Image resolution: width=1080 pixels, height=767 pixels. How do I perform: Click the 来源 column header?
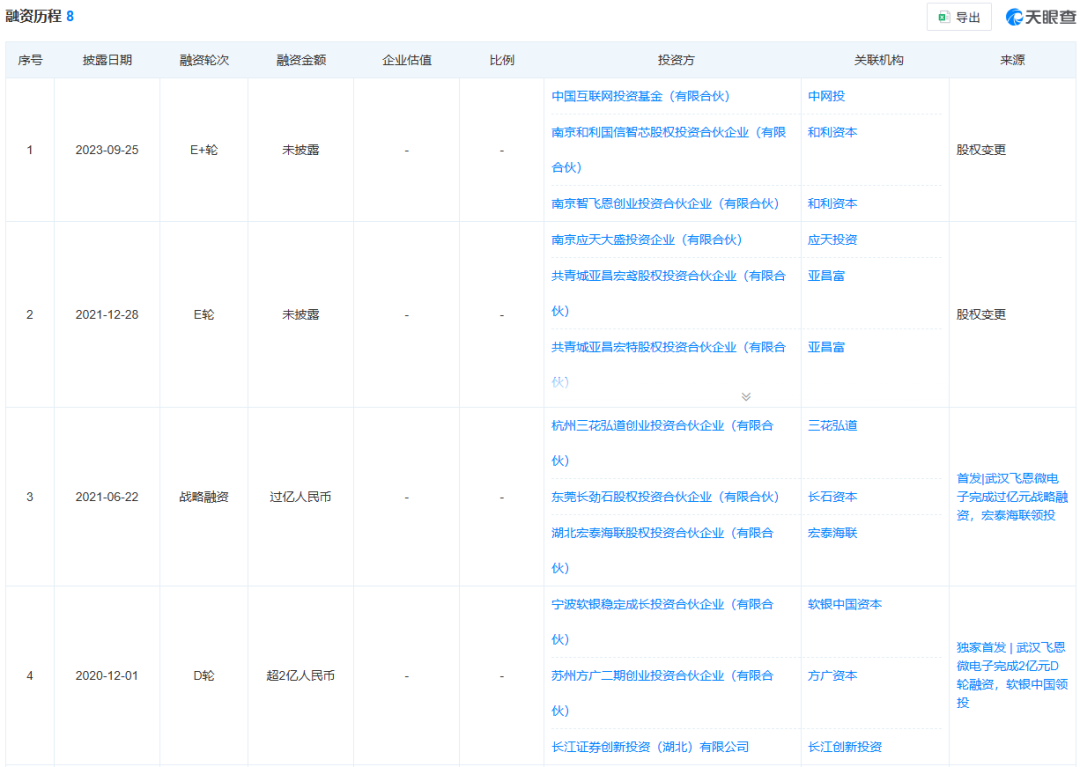(x=1012, y=60)
